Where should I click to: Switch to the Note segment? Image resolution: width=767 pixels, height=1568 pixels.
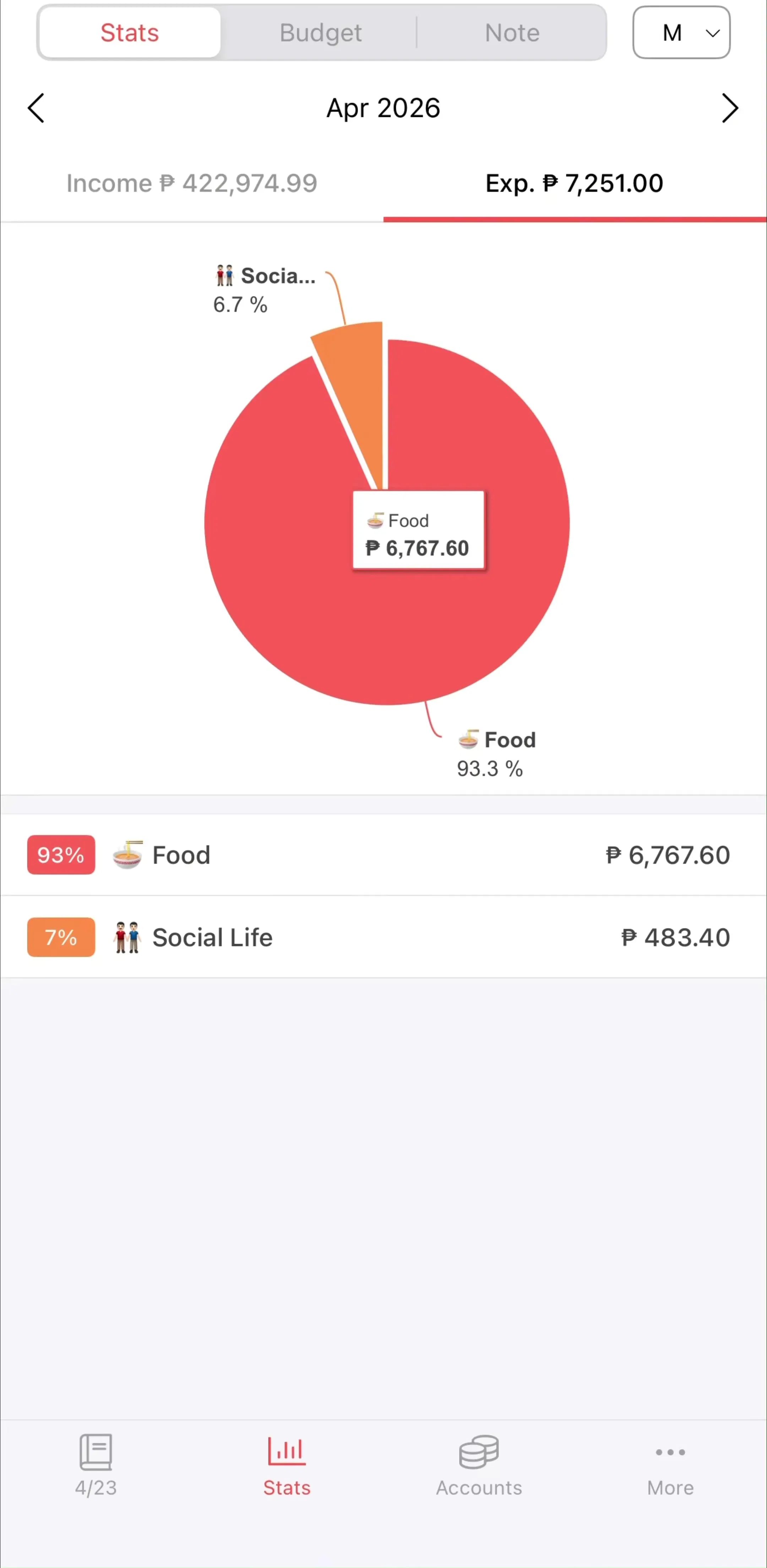(512, 32)
